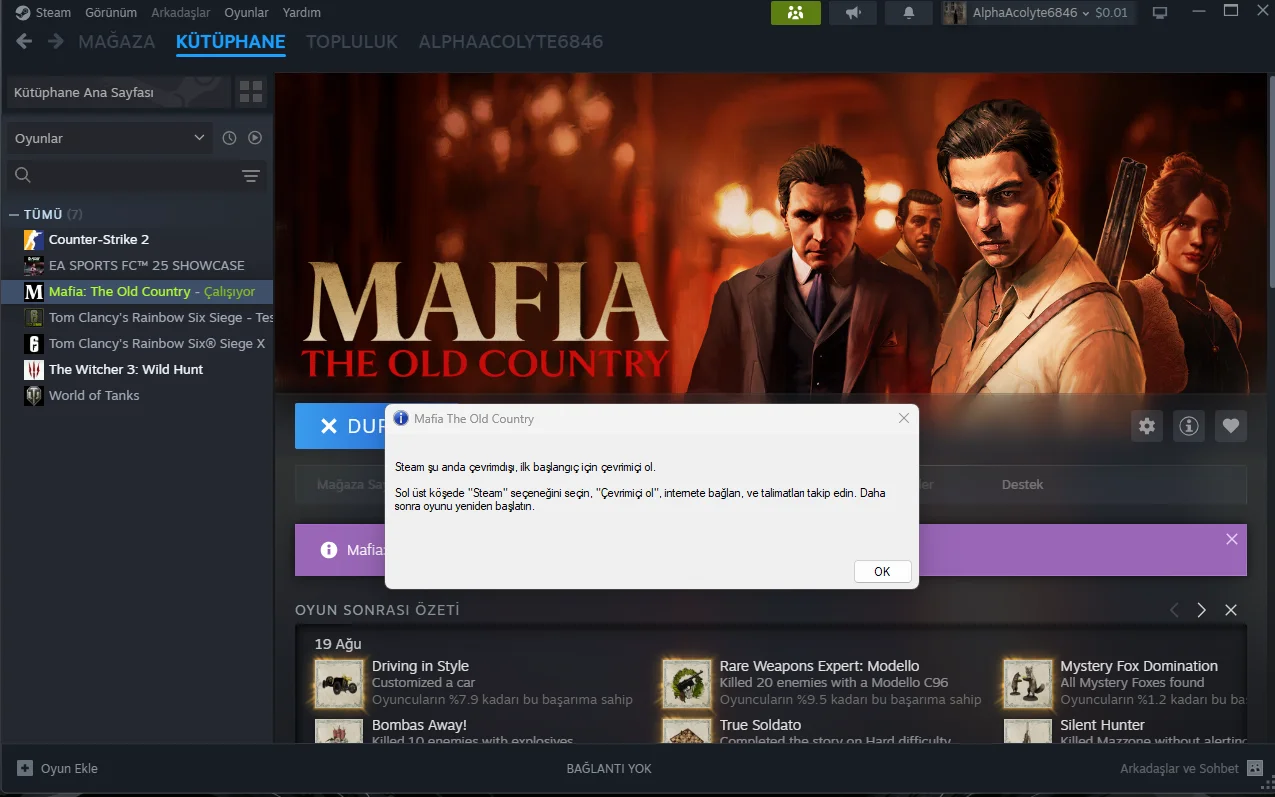
Task: Open ALPHAACOLYTE6846 profile tab
Action: 511,42
